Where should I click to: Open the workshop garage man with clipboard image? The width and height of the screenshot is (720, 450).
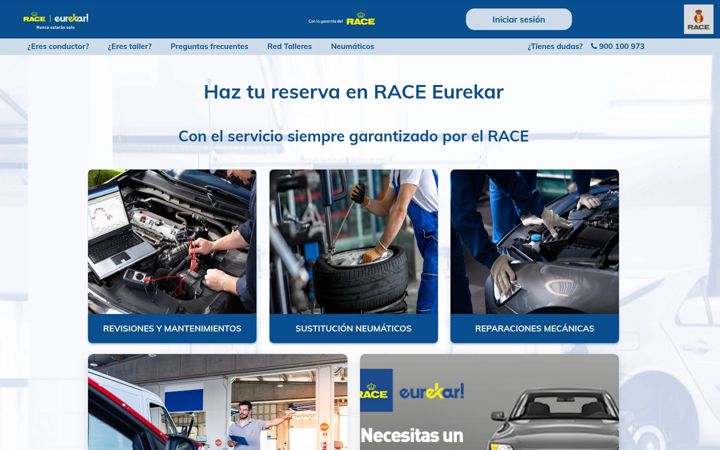click(218, 402)
